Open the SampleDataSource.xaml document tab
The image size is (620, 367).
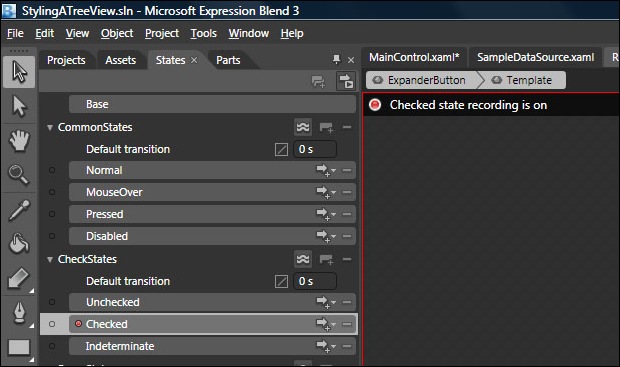pos(535,57)
